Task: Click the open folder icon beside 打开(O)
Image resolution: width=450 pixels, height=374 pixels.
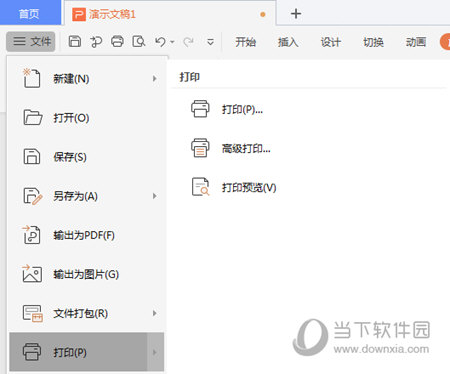Action: click(x=33, y=117)
